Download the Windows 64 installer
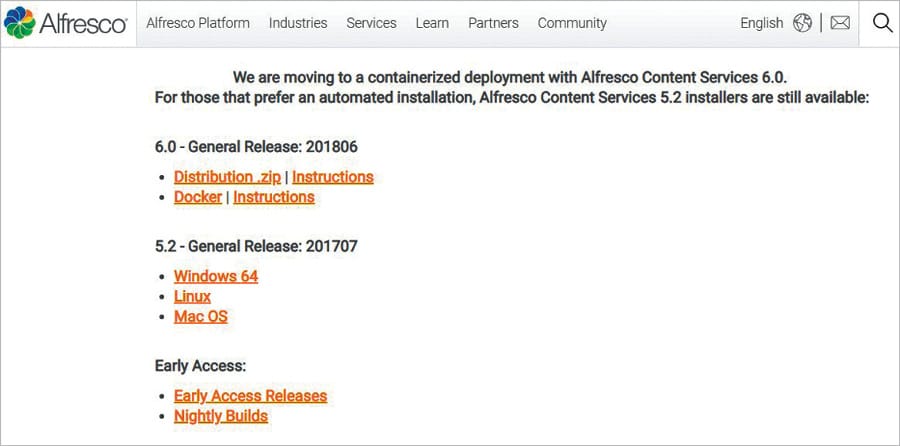900x446 pixels. coord(215,276)
